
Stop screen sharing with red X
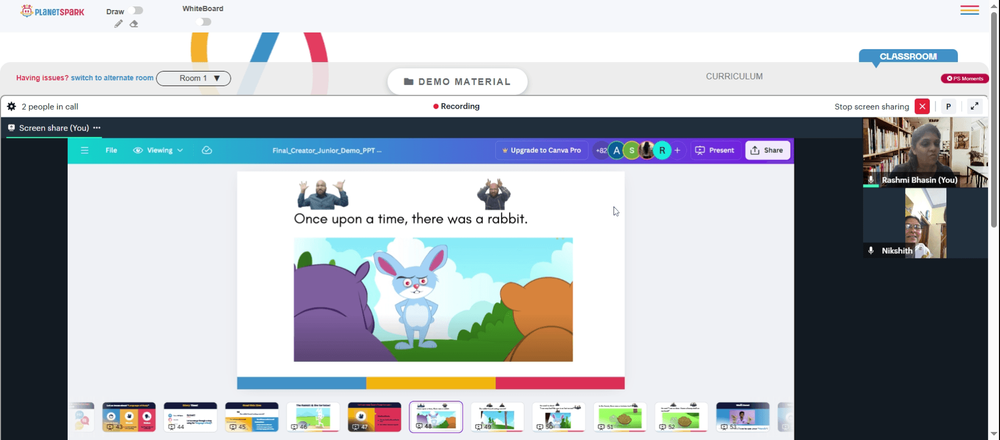pyautogui.click(x=922, y=106)
